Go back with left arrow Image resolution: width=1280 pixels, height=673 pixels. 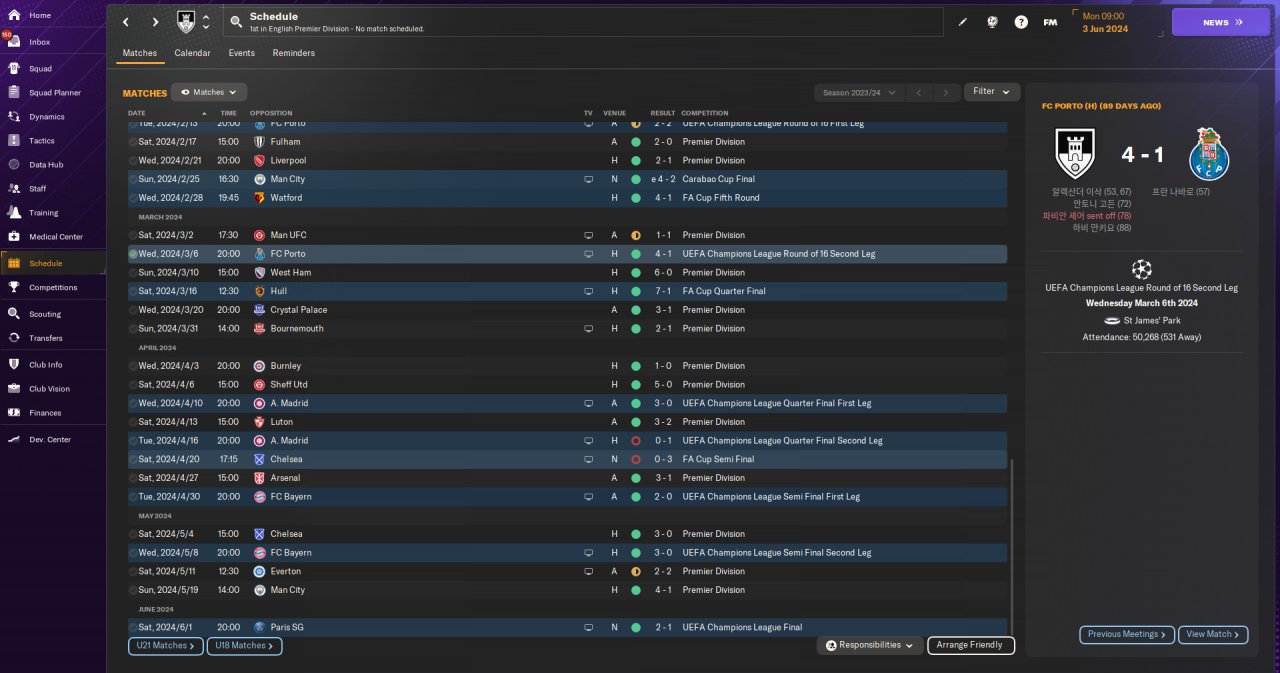click(126, 22)
